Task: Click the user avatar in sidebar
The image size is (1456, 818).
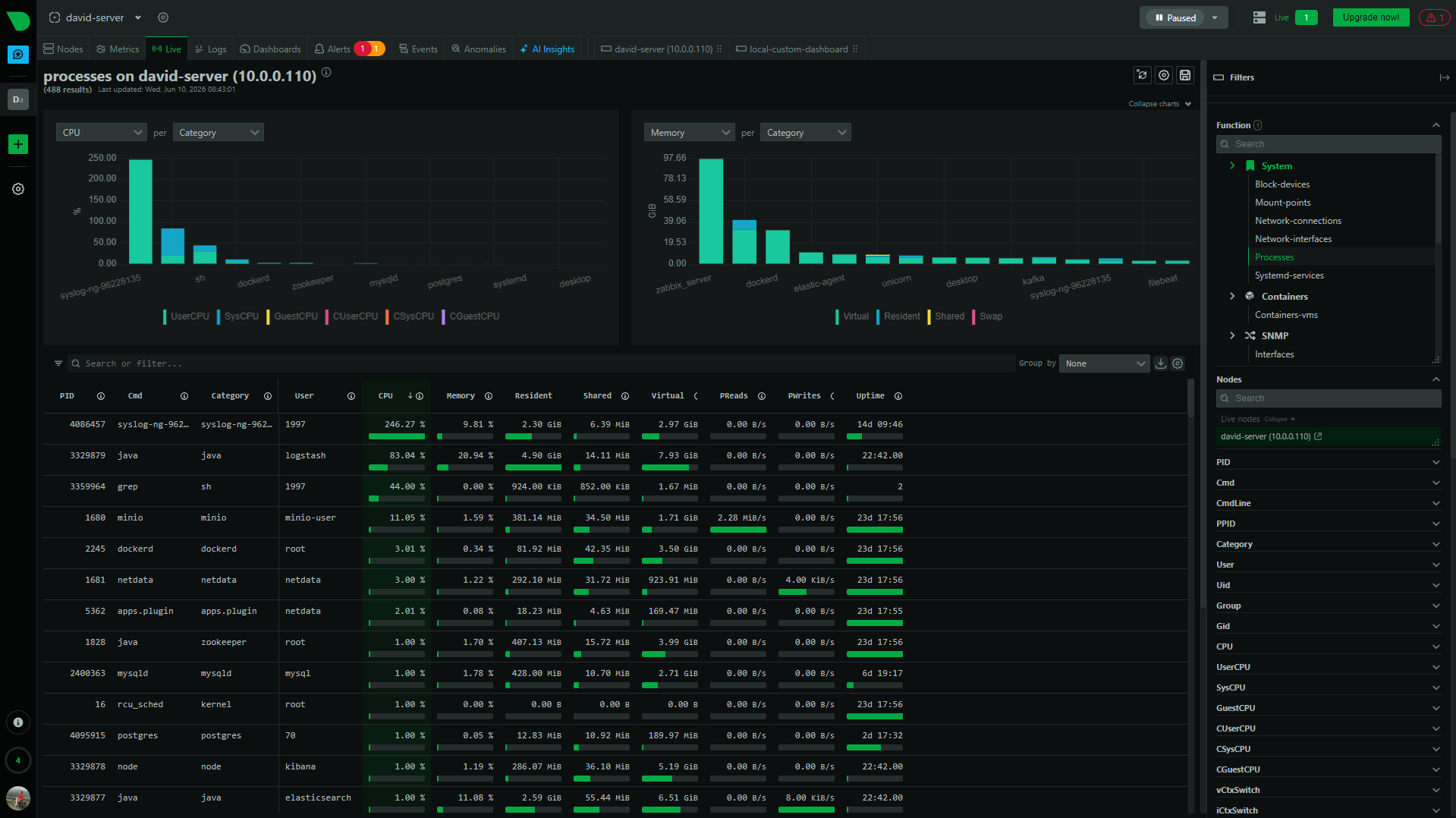Action: [x=18, y=798]
